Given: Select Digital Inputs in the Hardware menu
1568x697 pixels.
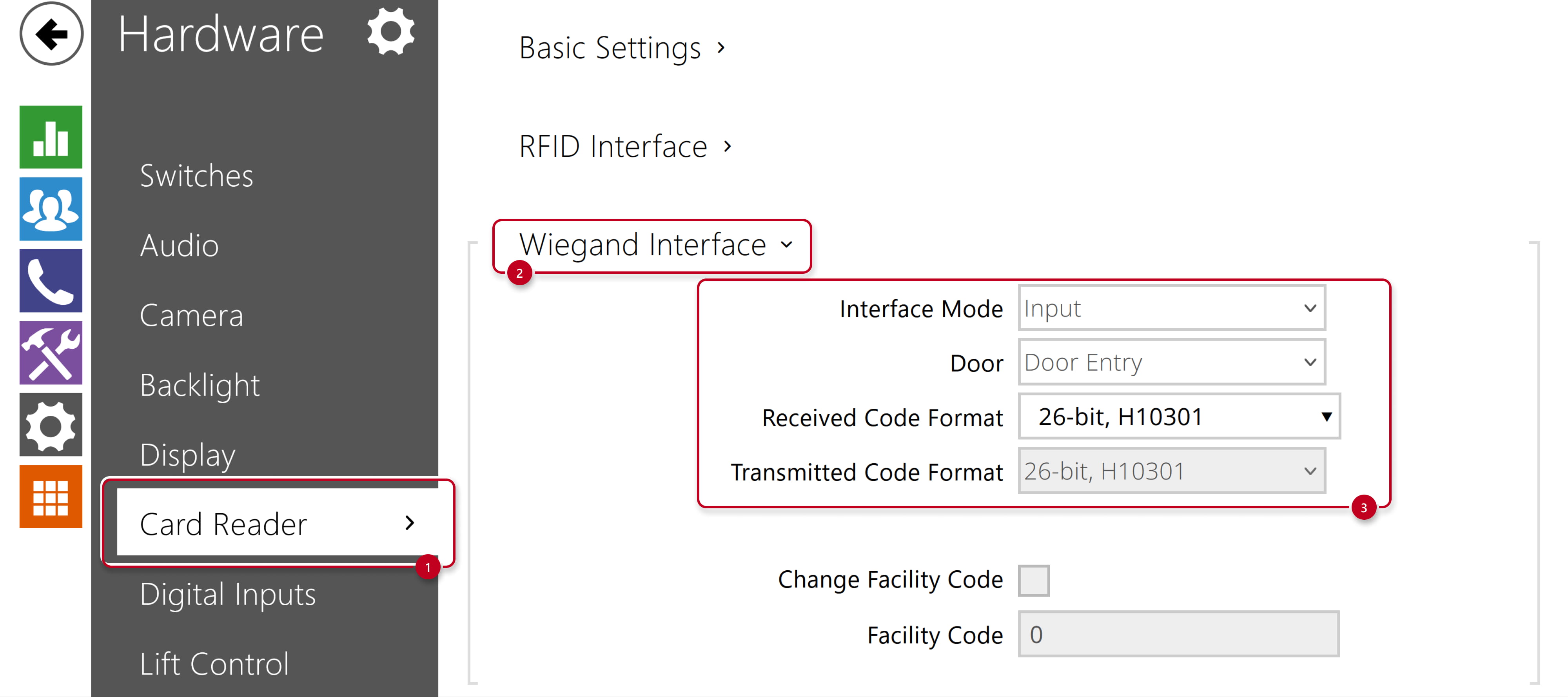Looking at the screenshot, I should (228, 594).
